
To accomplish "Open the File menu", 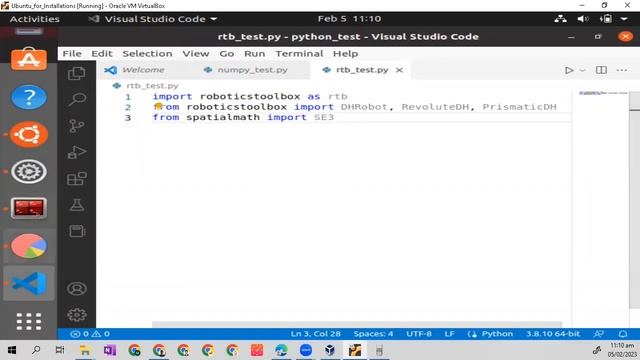I will click(x=72, y=53).
